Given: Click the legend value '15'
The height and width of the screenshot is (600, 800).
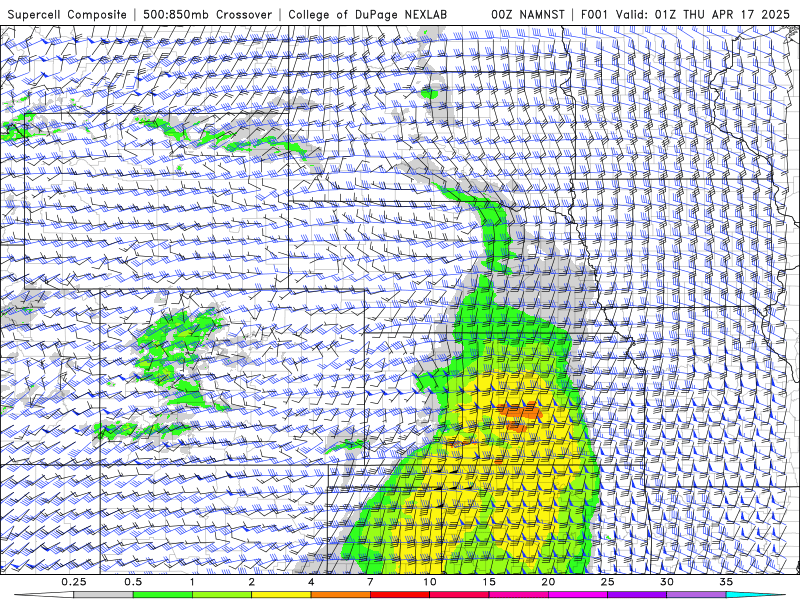Looking at the screenshot, I should pos(489,582).
